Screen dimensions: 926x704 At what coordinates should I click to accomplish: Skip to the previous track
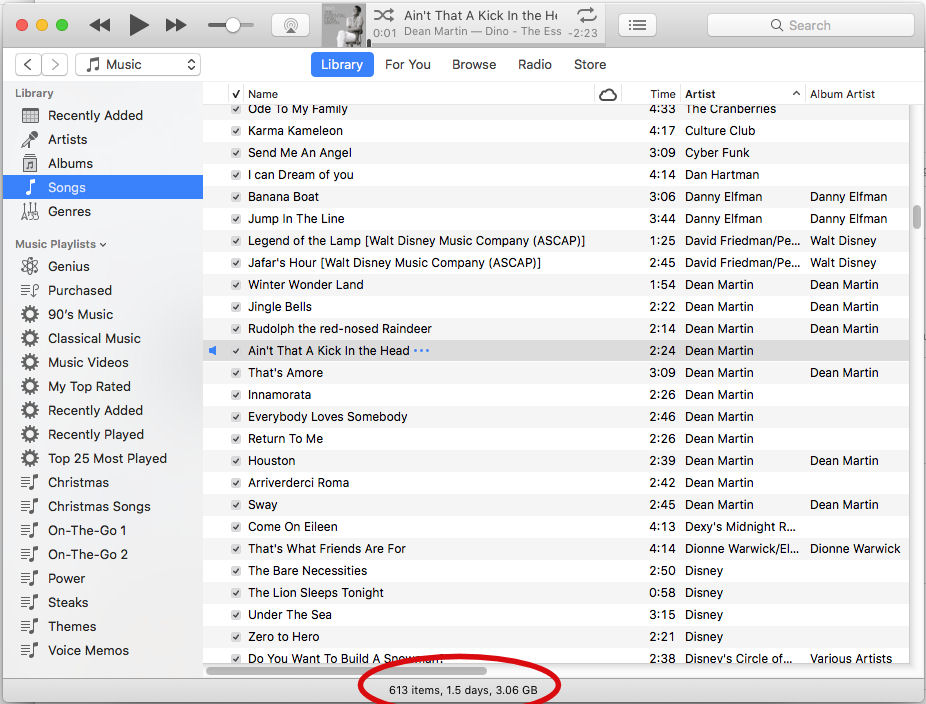coord(100,25)
